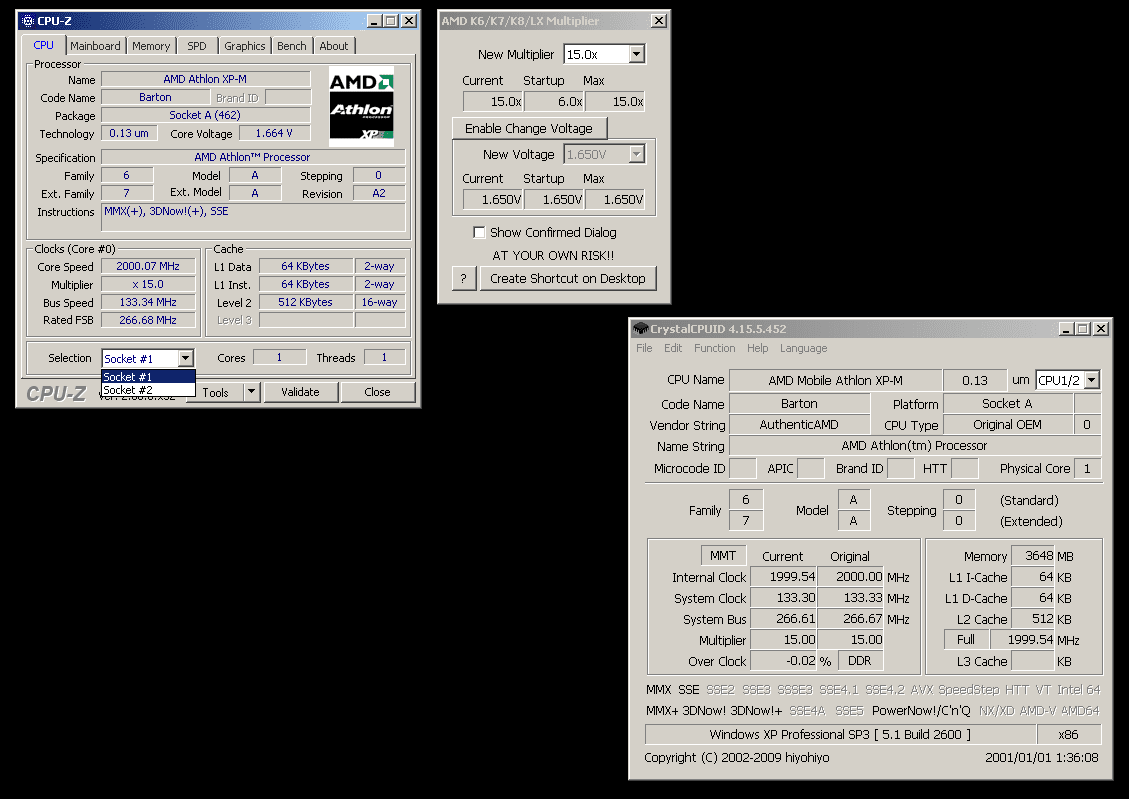Click the System Bus original 266.67 value

851,618
